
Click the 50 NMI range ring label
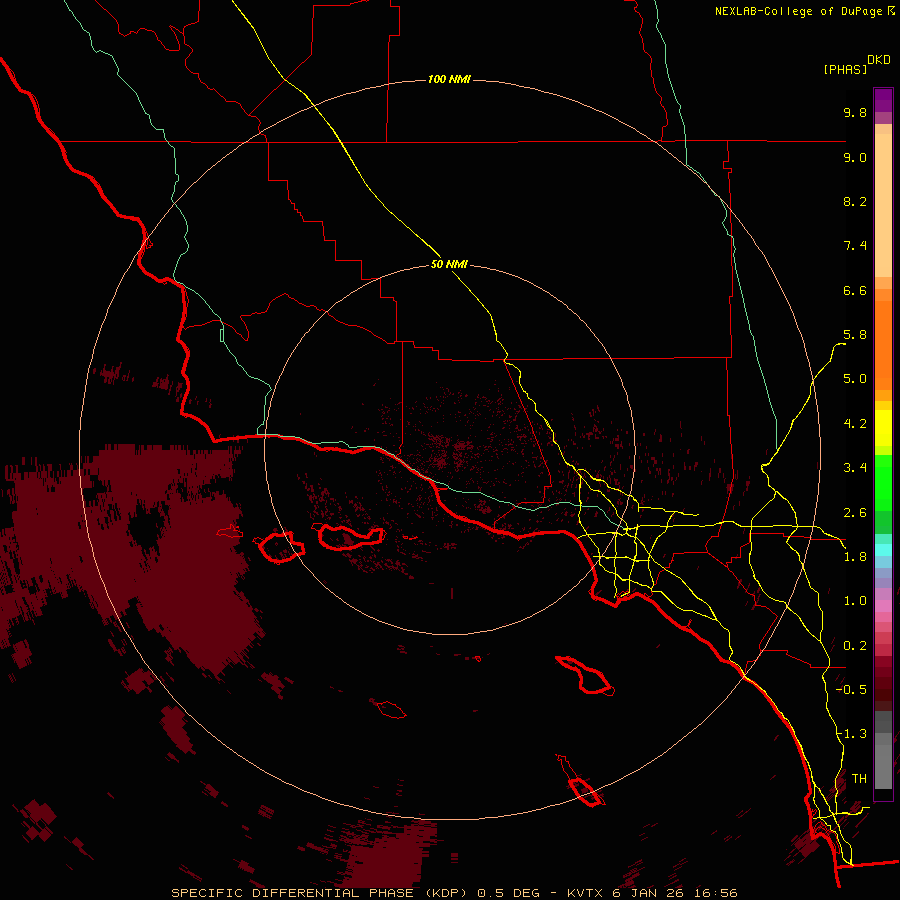[x=449, y=264]
